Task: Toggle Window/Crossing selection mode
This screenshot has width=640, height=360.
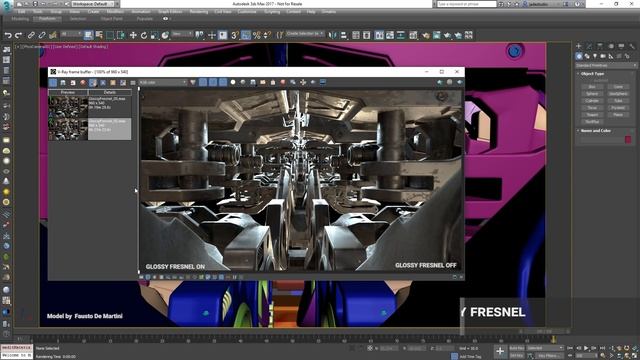Action: tap(120, 36)
